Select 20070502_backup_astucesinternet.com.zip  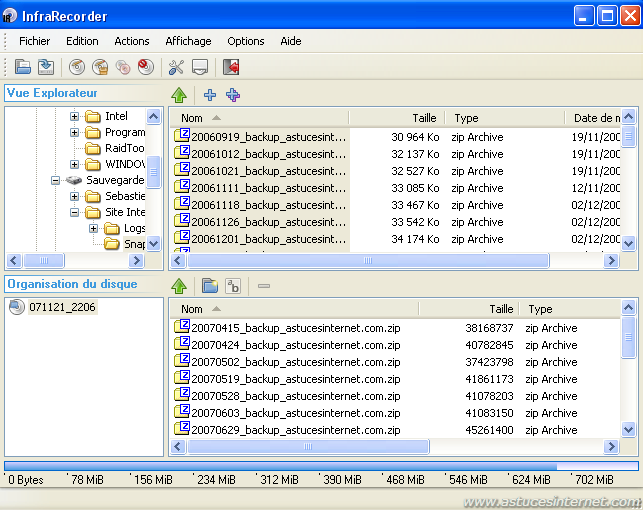click(x=287, y=362)
